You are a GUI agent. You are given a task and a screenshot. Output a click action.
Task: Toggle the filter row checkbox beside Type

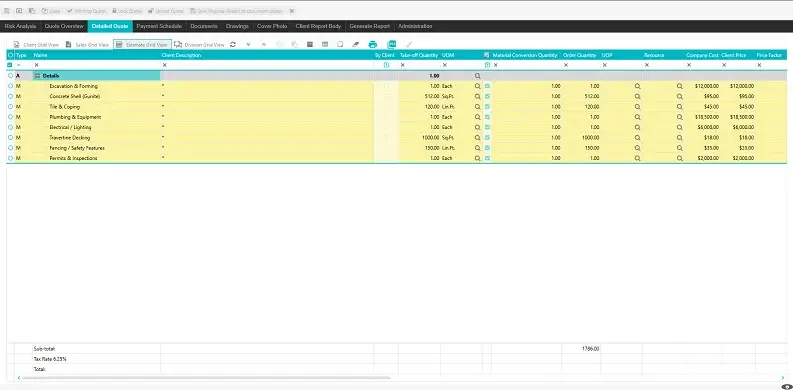pyautogui.click(x=10, y=65)
